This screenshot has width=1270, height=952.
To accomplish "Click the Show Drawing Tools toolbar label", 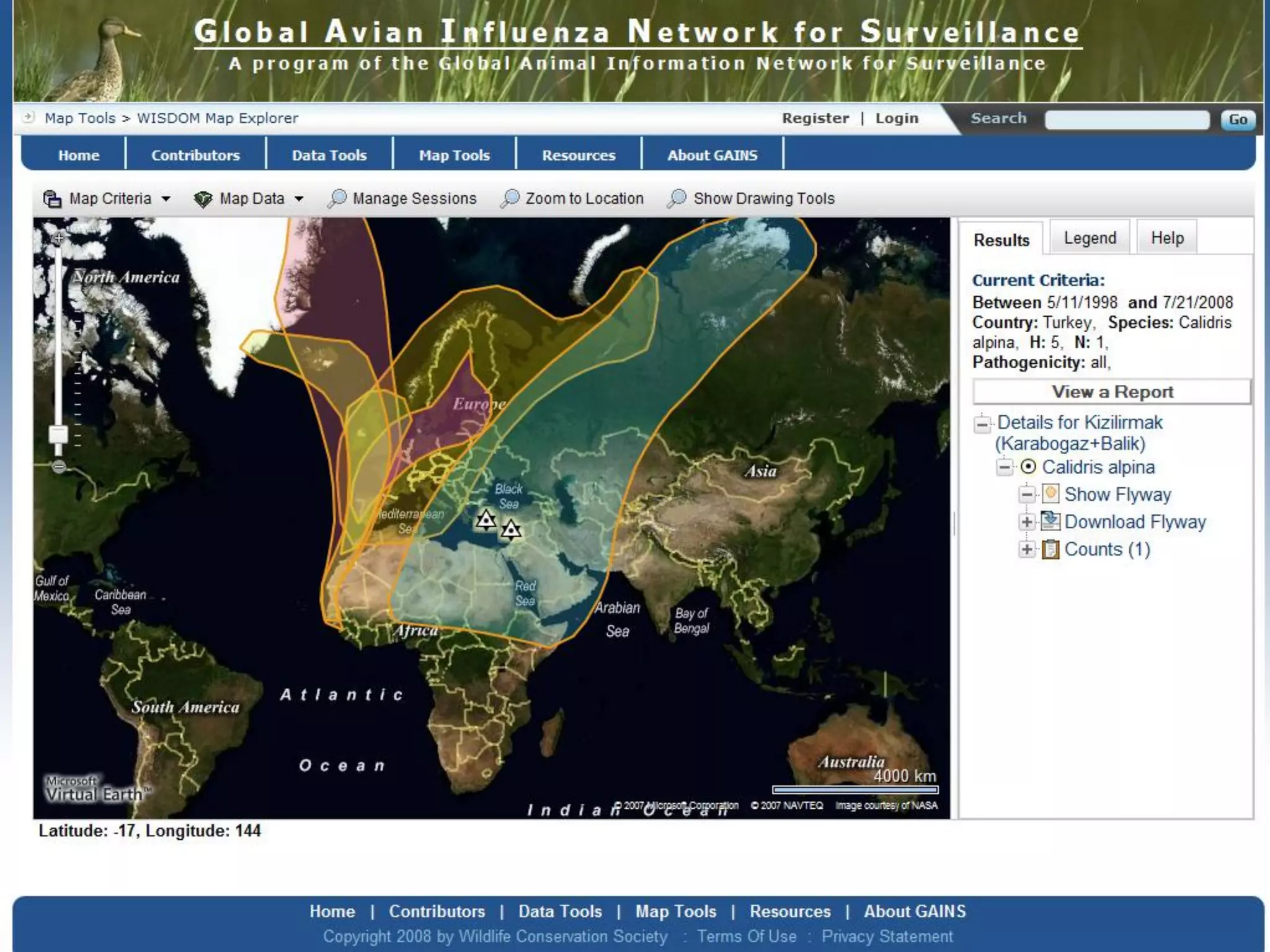I will coord(764,198).
